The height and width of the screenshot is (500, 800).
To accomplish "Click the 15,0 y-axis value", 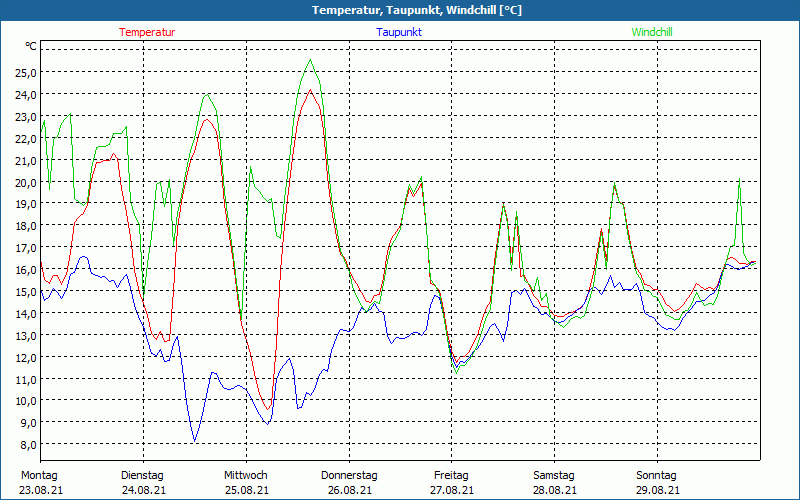I will [x=26, y=291].
